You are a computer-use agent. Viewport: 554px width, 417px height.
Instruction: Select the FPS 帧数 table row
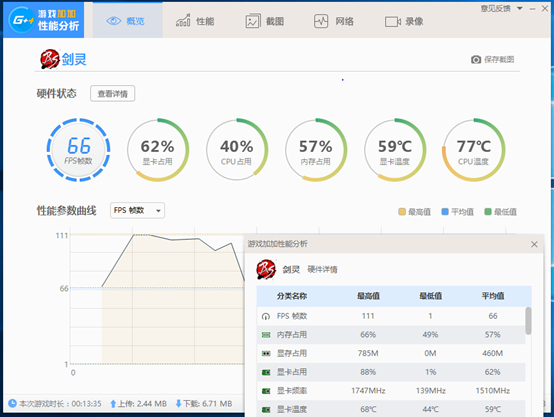[x=391, y=316]
